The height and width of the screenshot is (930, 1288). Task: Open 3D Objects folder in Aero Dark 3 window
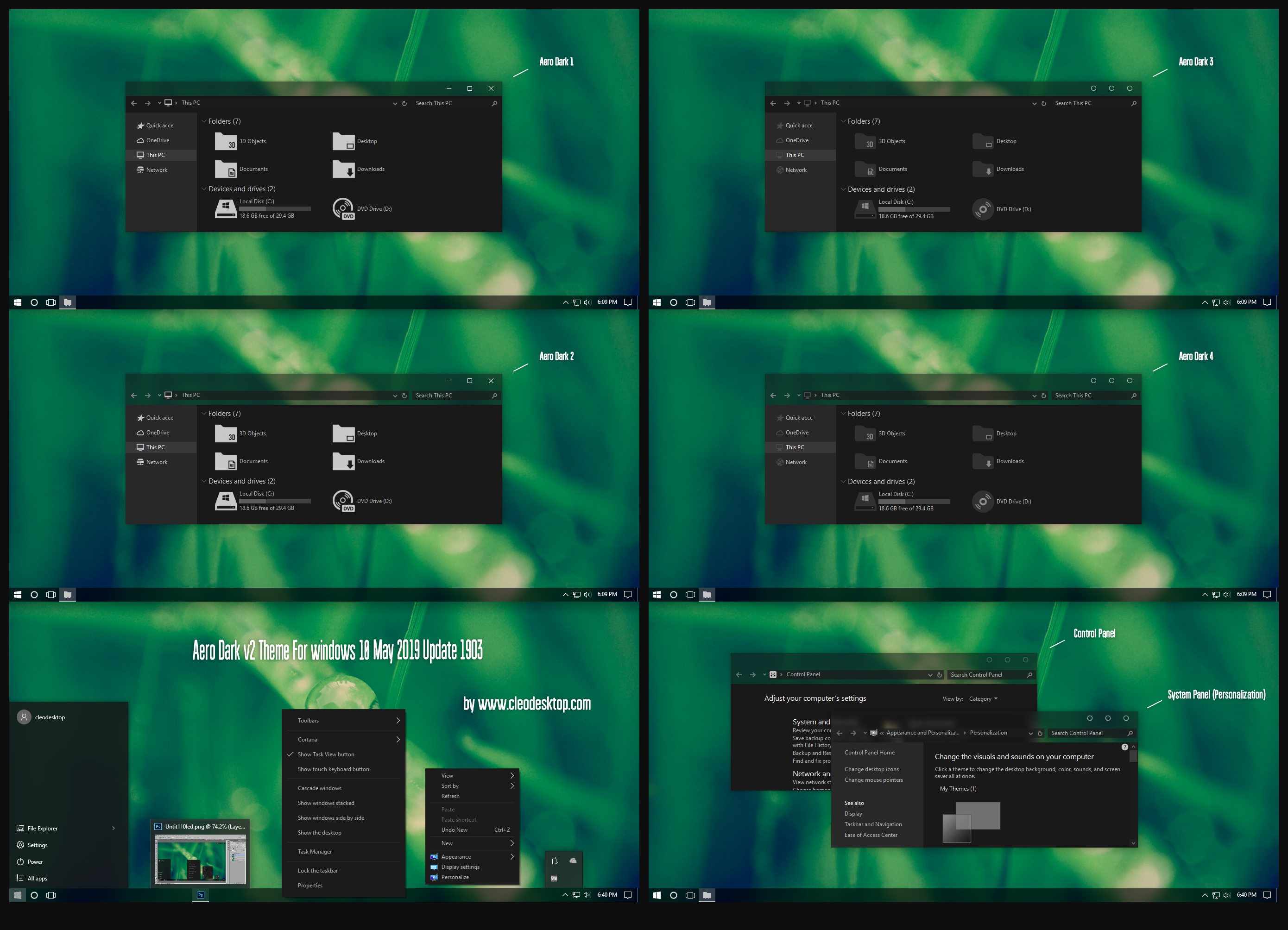tap(880, 141)
